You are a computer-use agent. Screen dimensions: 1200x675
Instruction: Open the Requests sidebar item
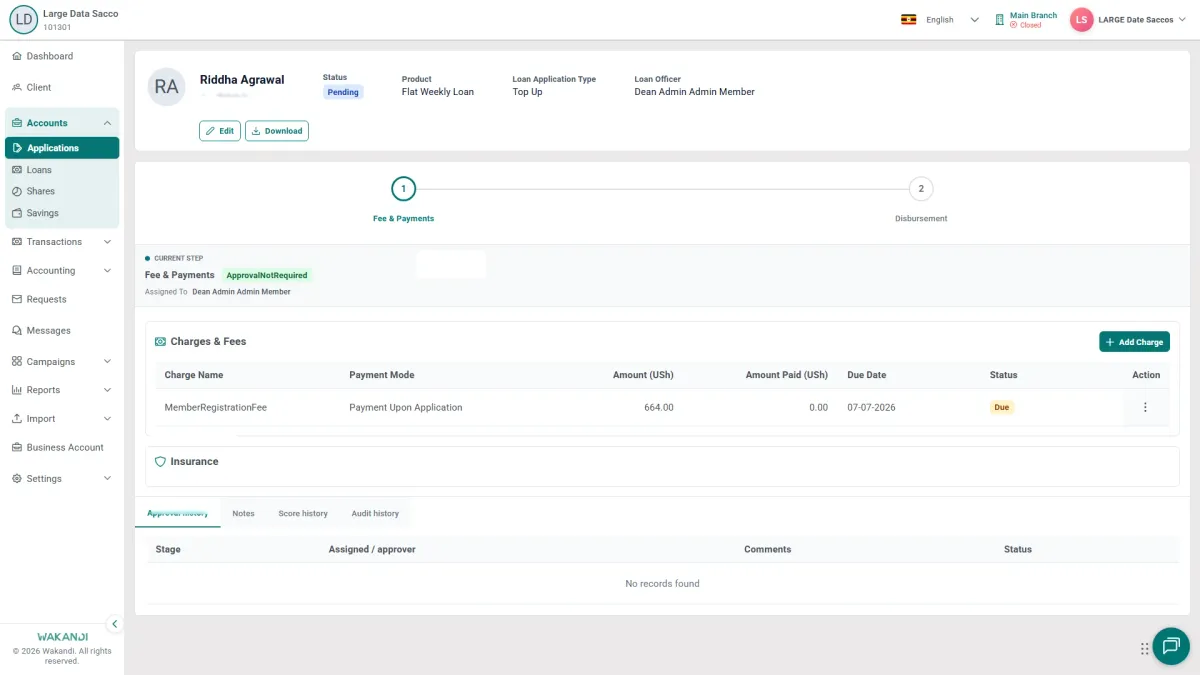click(x=46, y=299)
